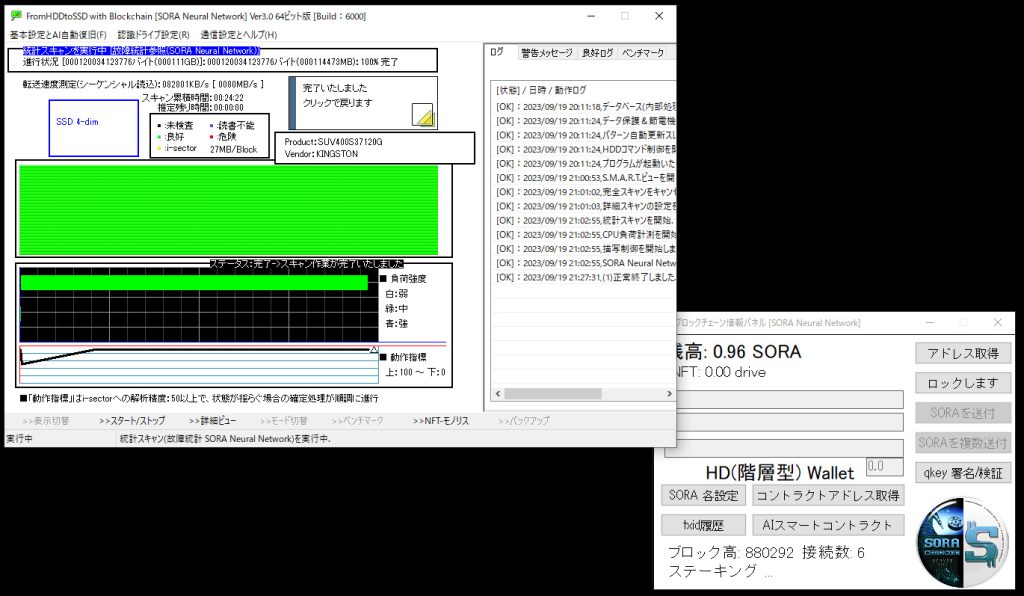Image resolution: width=1024 pixels, height=596 pixels.
Task: Click the 0.0 amount field
Action: click(x=885, y=466)
